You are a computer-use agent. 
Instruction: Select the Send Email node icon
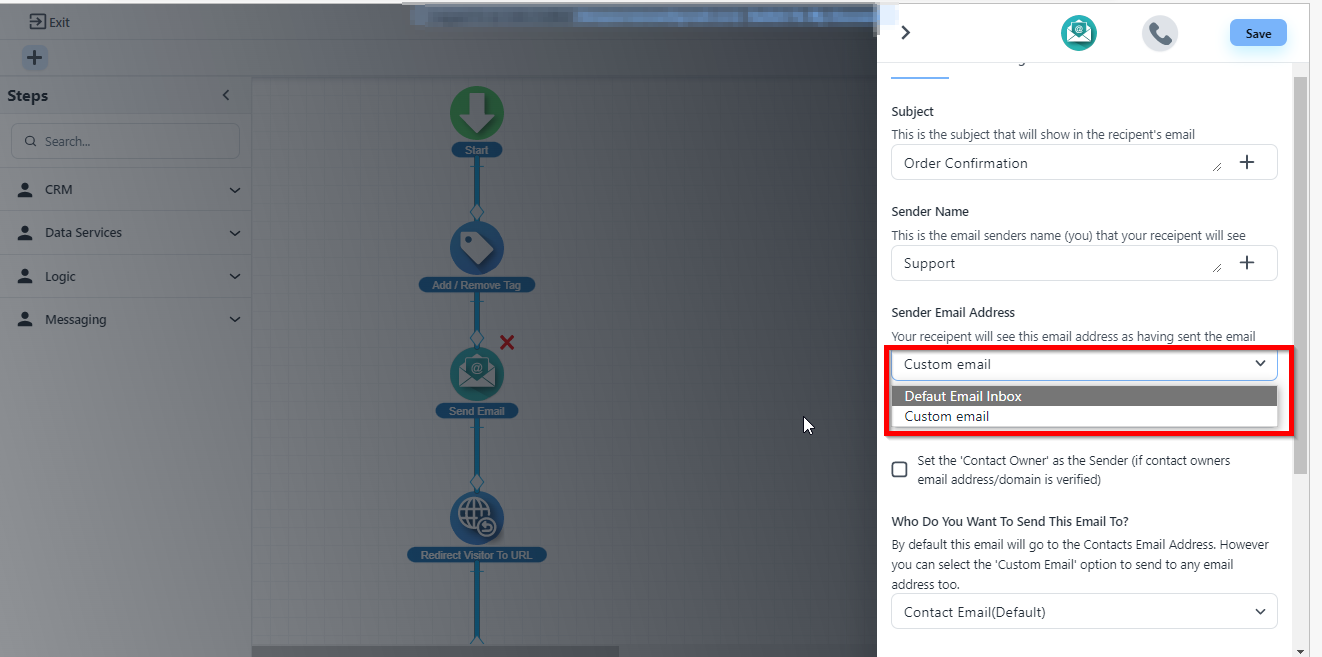point(477,374)
